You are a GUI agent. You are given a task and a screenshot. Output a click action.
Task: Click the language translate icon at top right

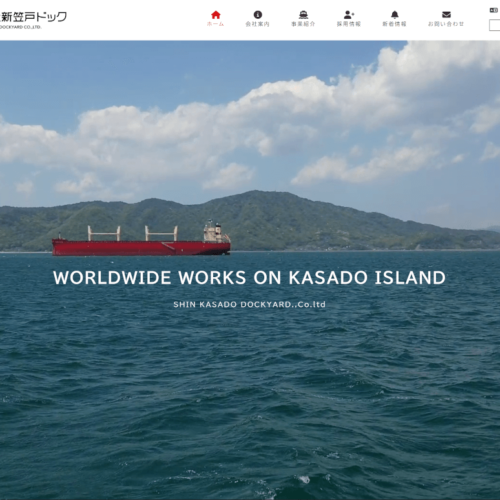tap(494, 10)
